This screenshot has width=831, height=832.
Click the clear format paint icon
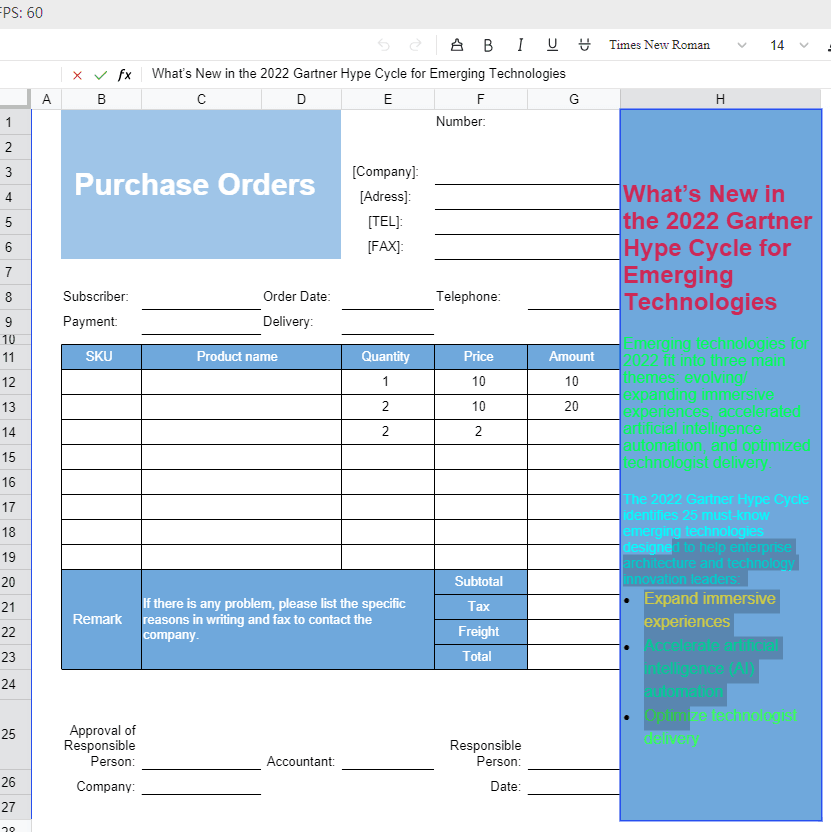[457, 45]
